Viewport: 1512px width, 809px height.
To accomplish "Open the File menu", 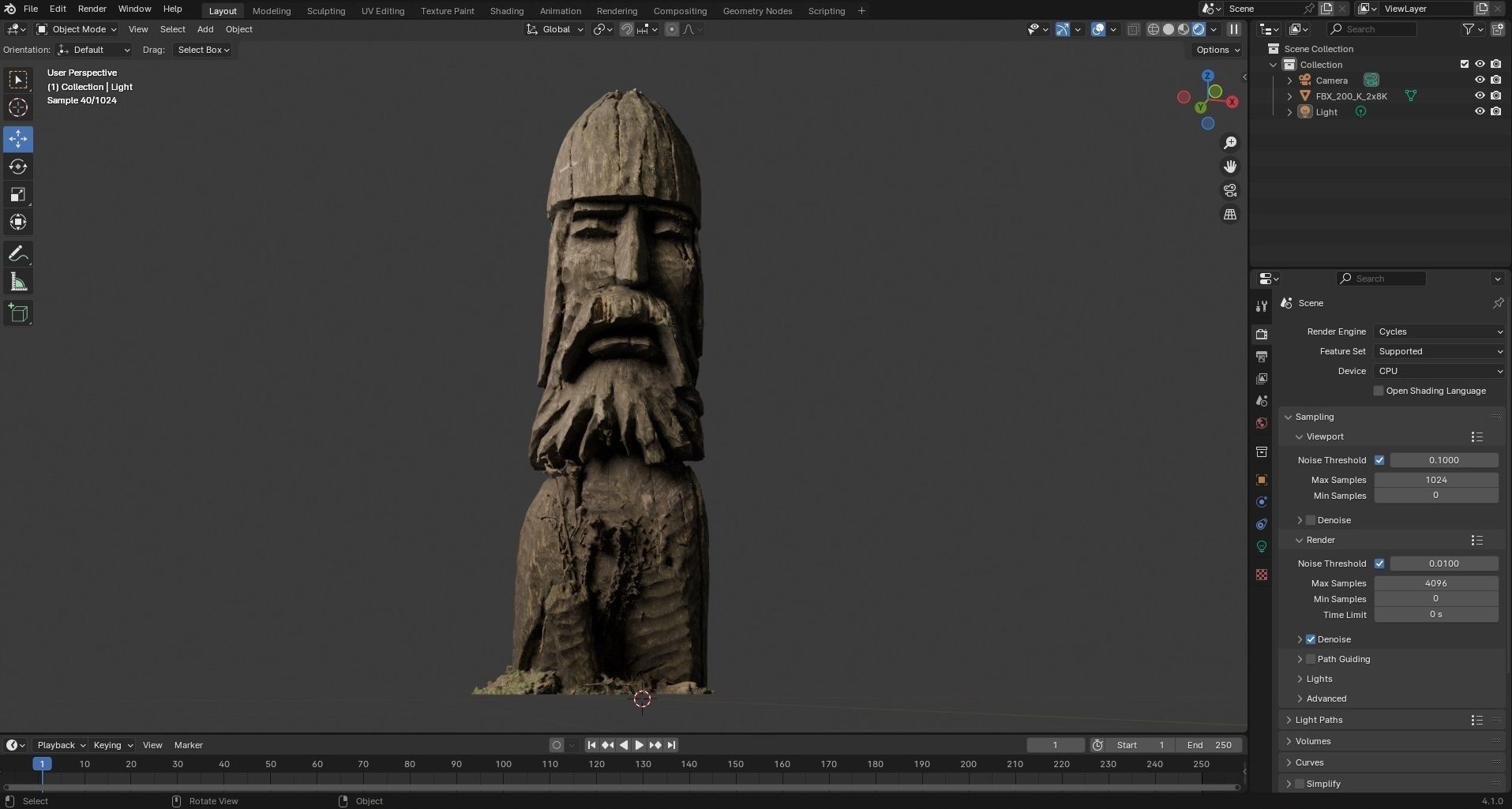I will [x=31, y=9].
